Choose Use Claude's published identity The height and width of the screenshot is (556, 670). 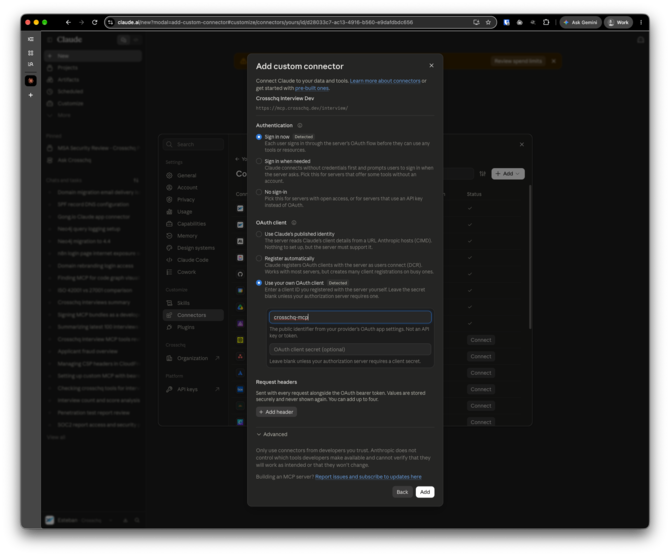[259, 234]
